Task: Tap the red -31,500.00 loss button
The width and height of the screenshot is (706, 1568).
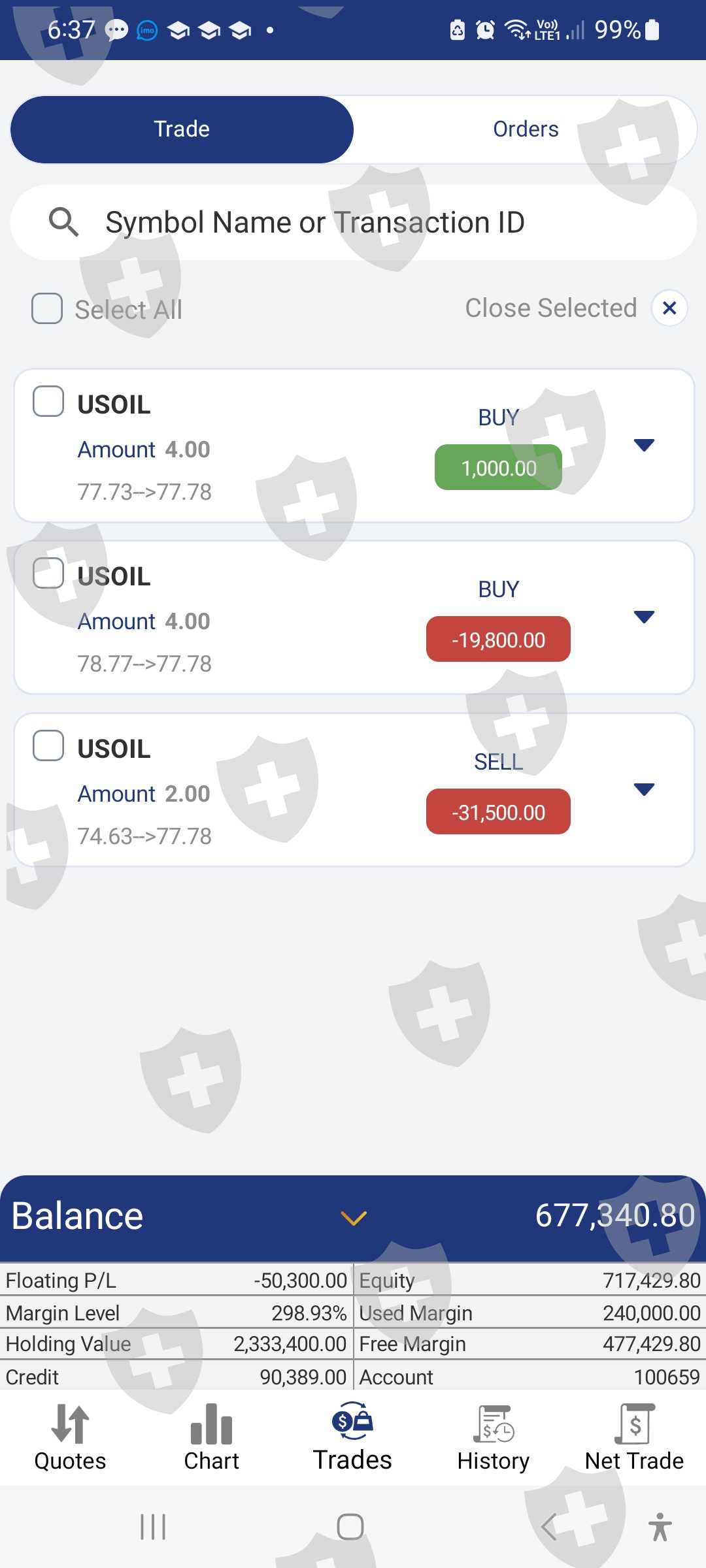Action: 498,812
